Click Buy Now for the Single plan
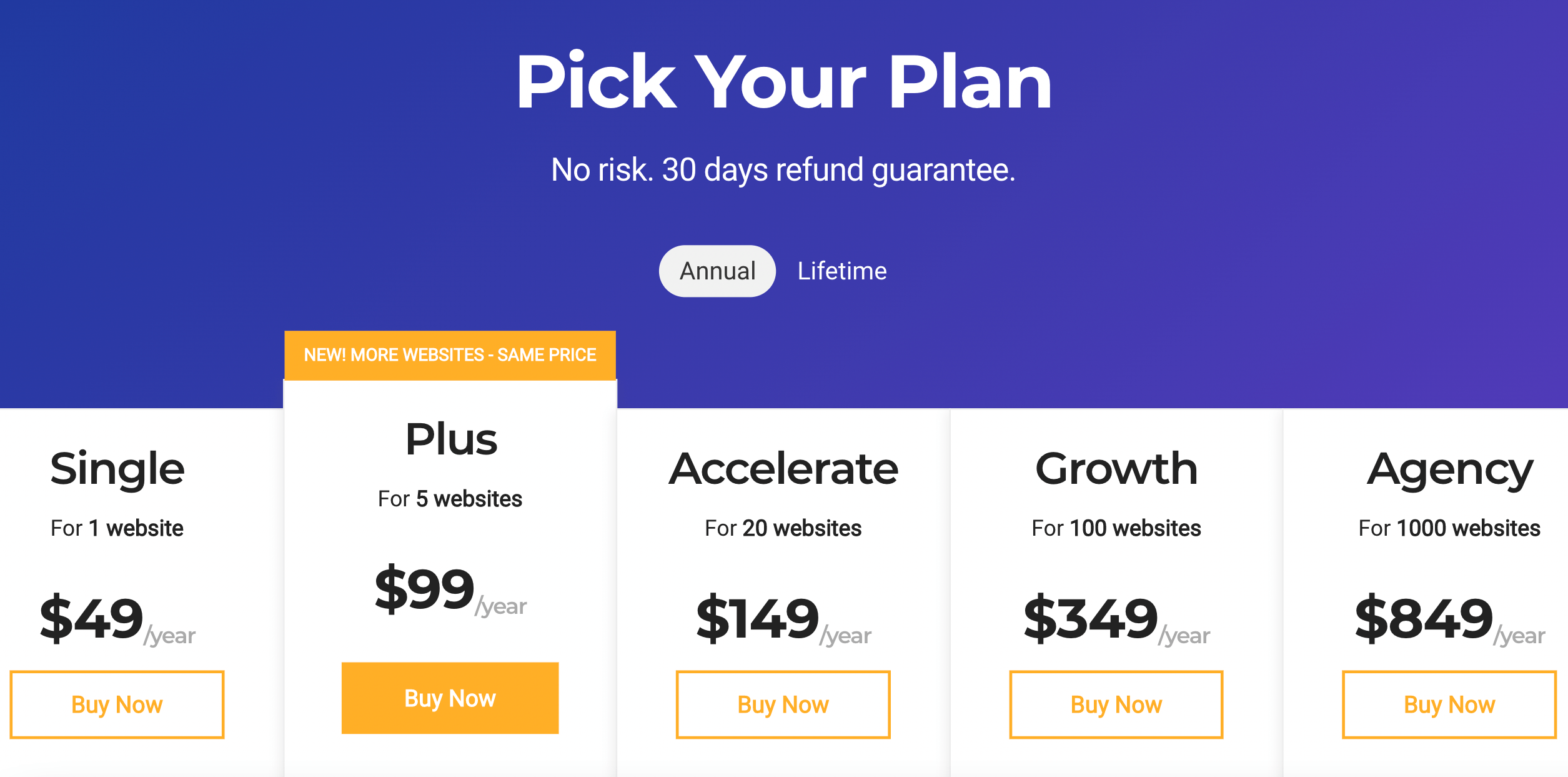The width and height of the screenshot is (1568, 777). pyautogui.click(x=117, y=704)
